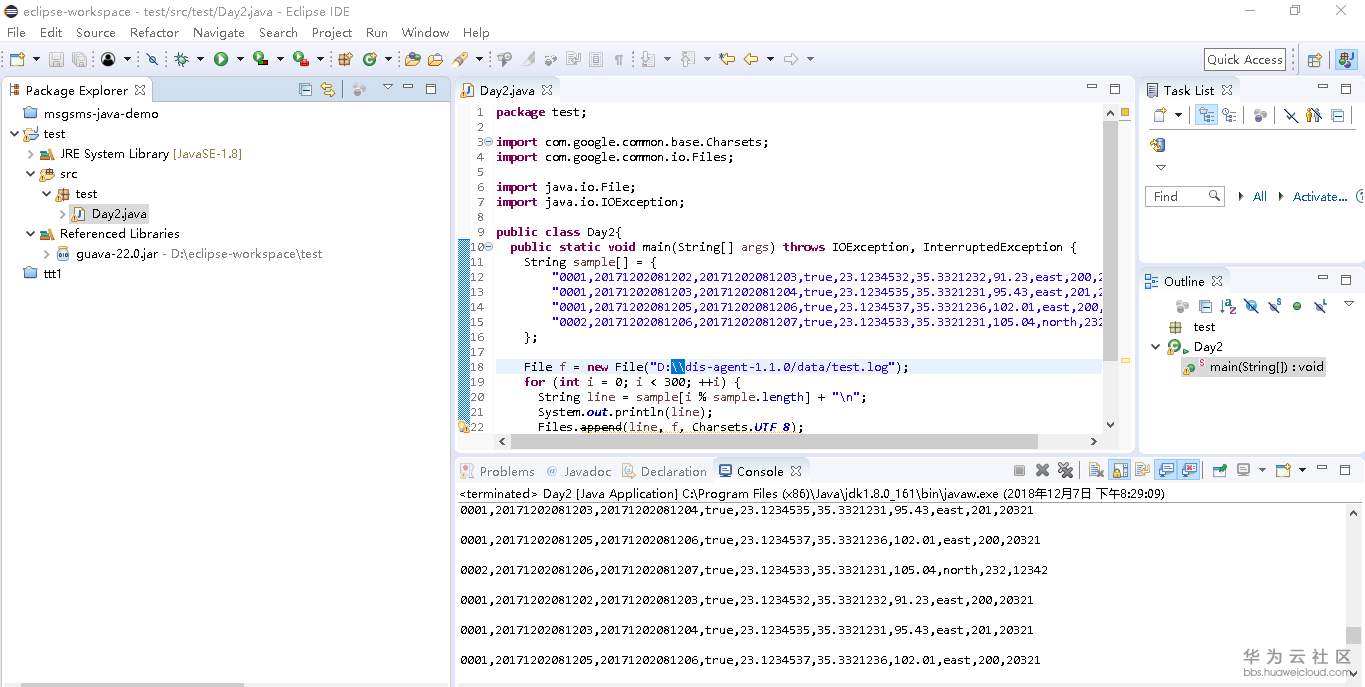Image resolution: width=1365 pixels, height=687 pixels.
Task: Click the New Java Package icon
Action: coord(345,60)
